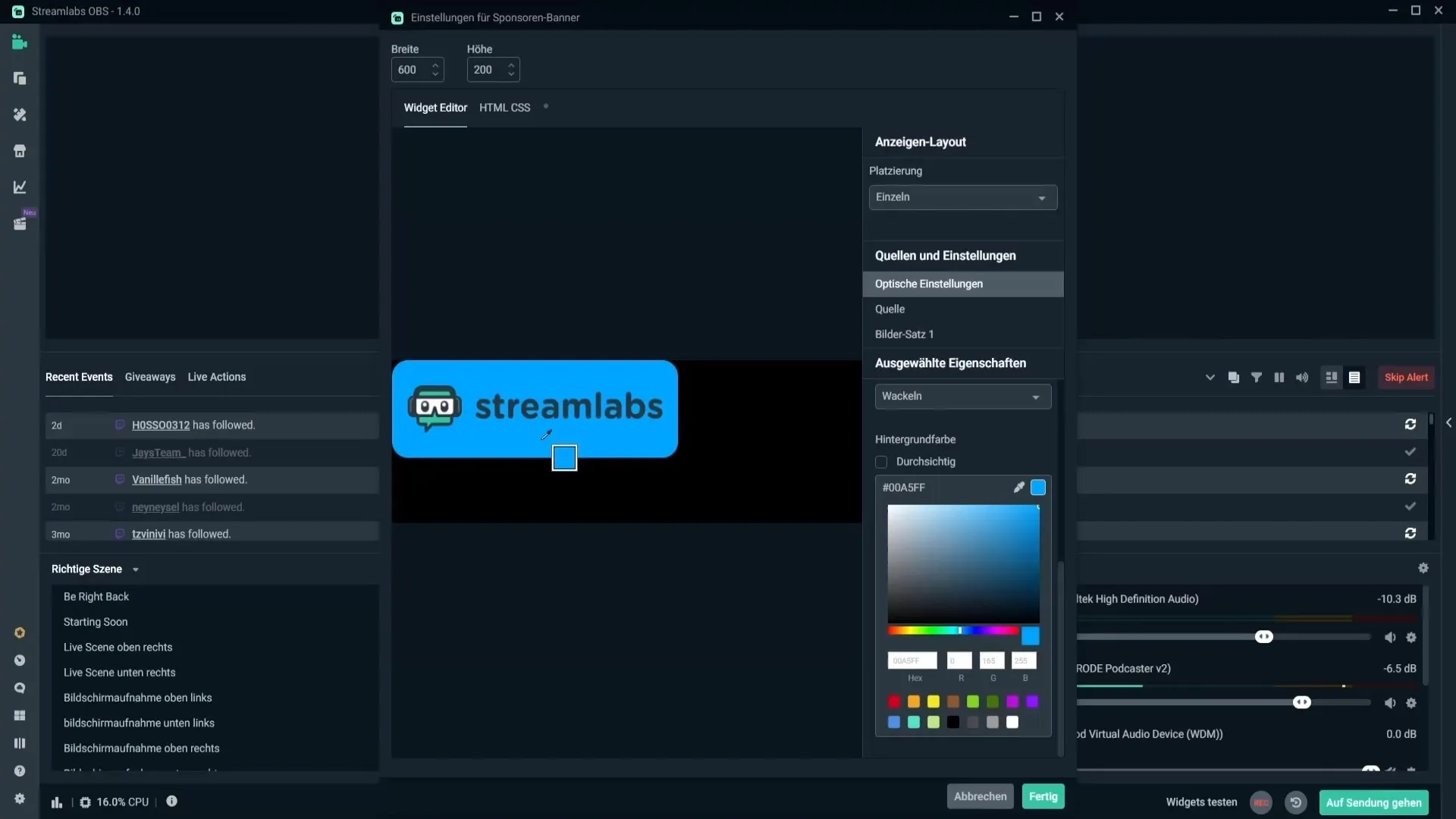Open the gear for the High Definition Audio source
Image resolution: width=1456 pixels, height=819 pixels.
(1411, 638)
